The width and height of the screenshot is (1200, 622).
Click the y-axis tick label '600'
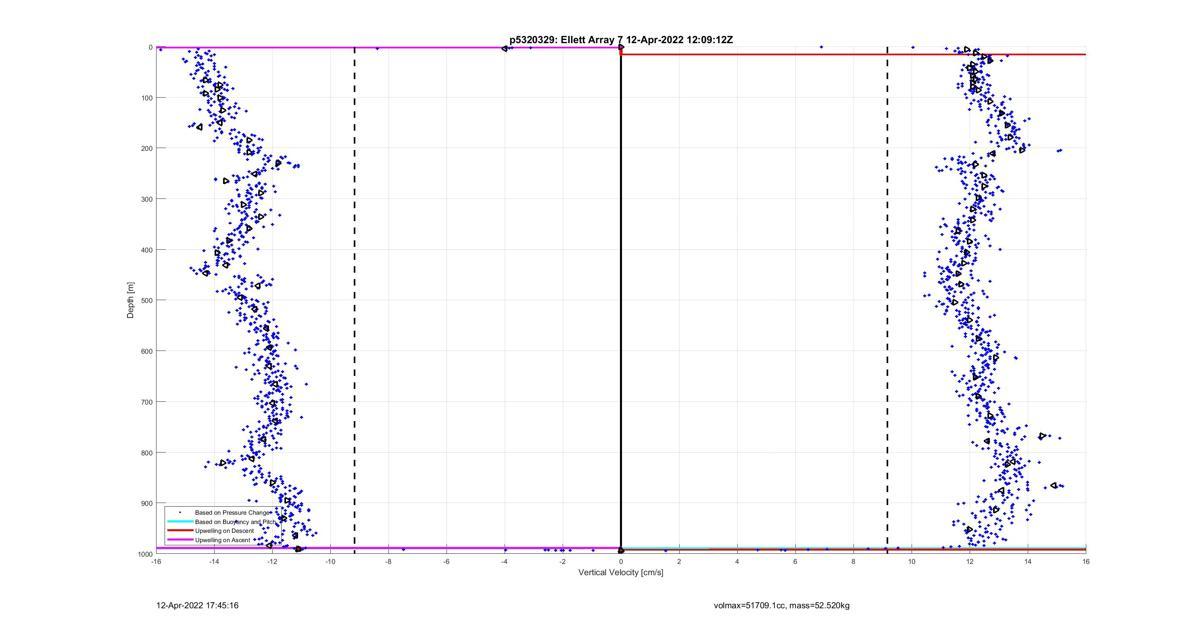click(145, 352)
